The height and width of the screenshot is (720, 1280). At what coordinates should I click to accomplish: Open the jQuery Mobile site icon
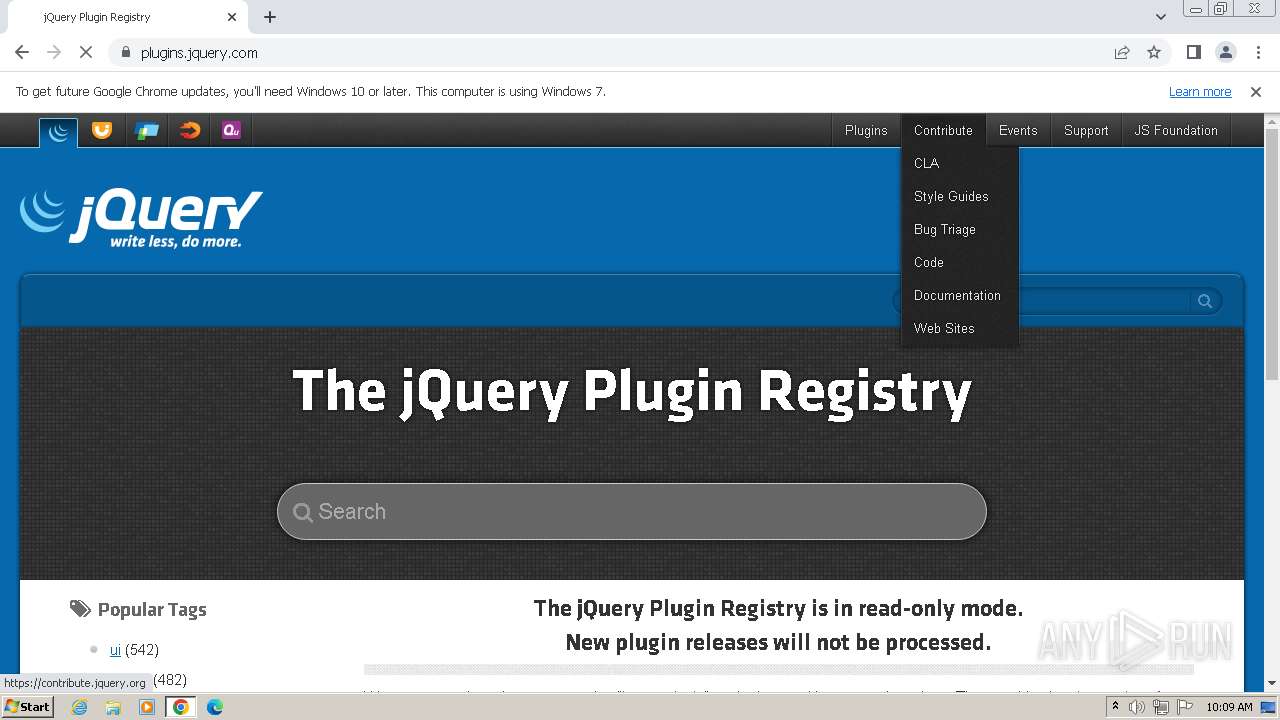146,130
